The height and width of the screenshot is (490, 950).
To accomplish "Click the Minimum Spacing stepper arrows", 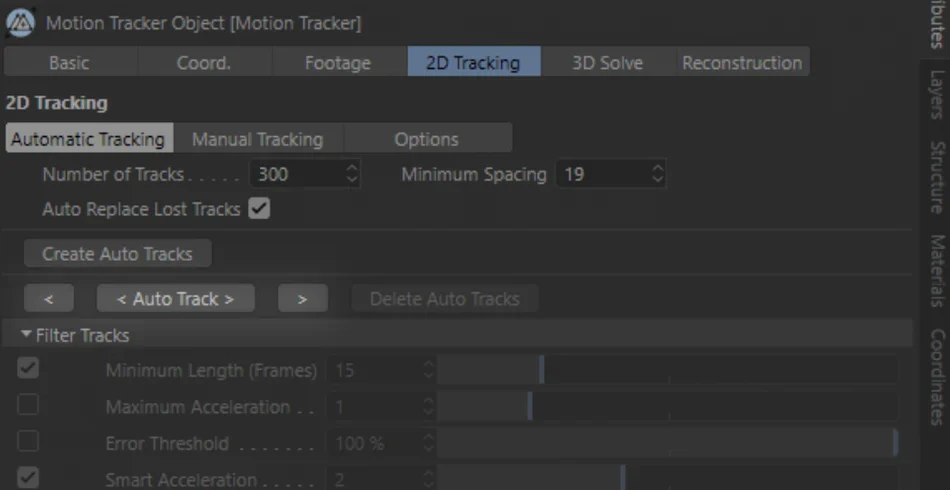I will click(658, 174).
